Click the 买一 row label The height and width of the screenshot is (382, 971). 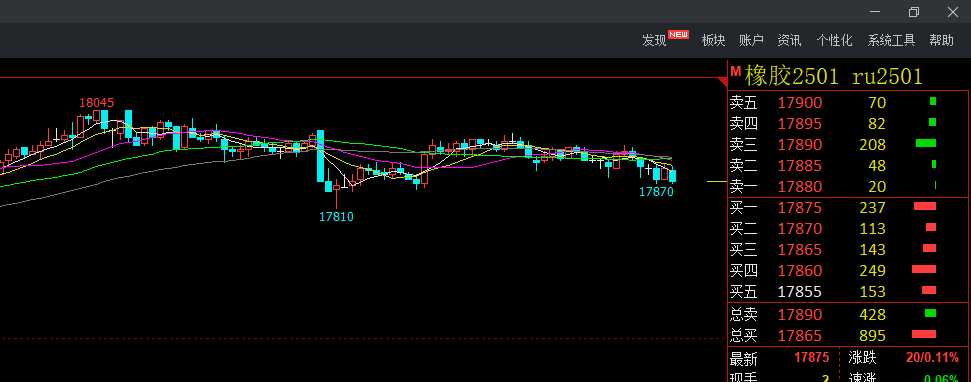(x=744, y=208)
